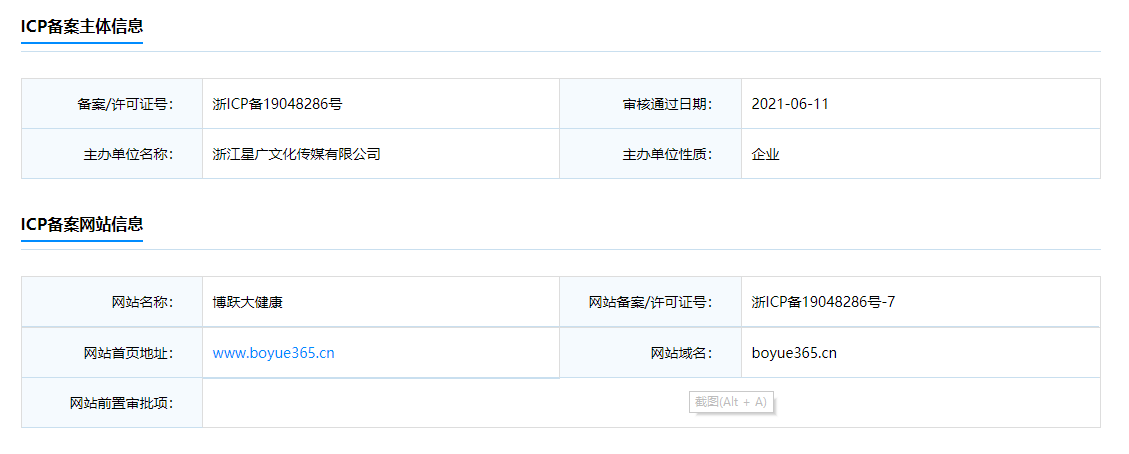
Task: Click the domain value boyue365.cn
Action: (x=794, y=353)
